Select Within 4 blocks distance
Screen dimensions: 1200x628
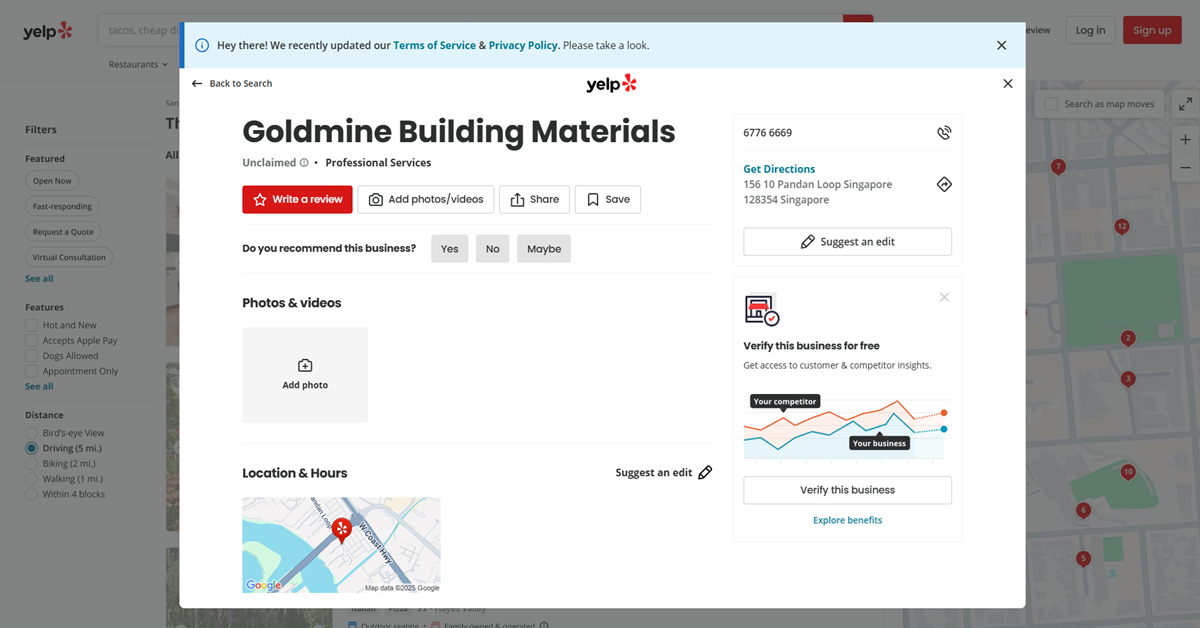pyautogui.click(x=31, y=494)
